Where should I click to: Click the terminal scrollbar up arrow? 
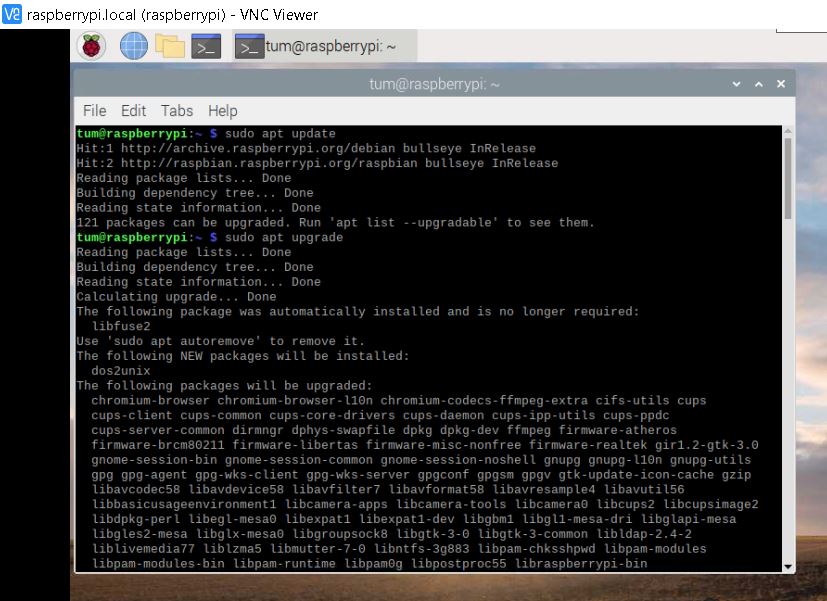(x=788, y=133)
